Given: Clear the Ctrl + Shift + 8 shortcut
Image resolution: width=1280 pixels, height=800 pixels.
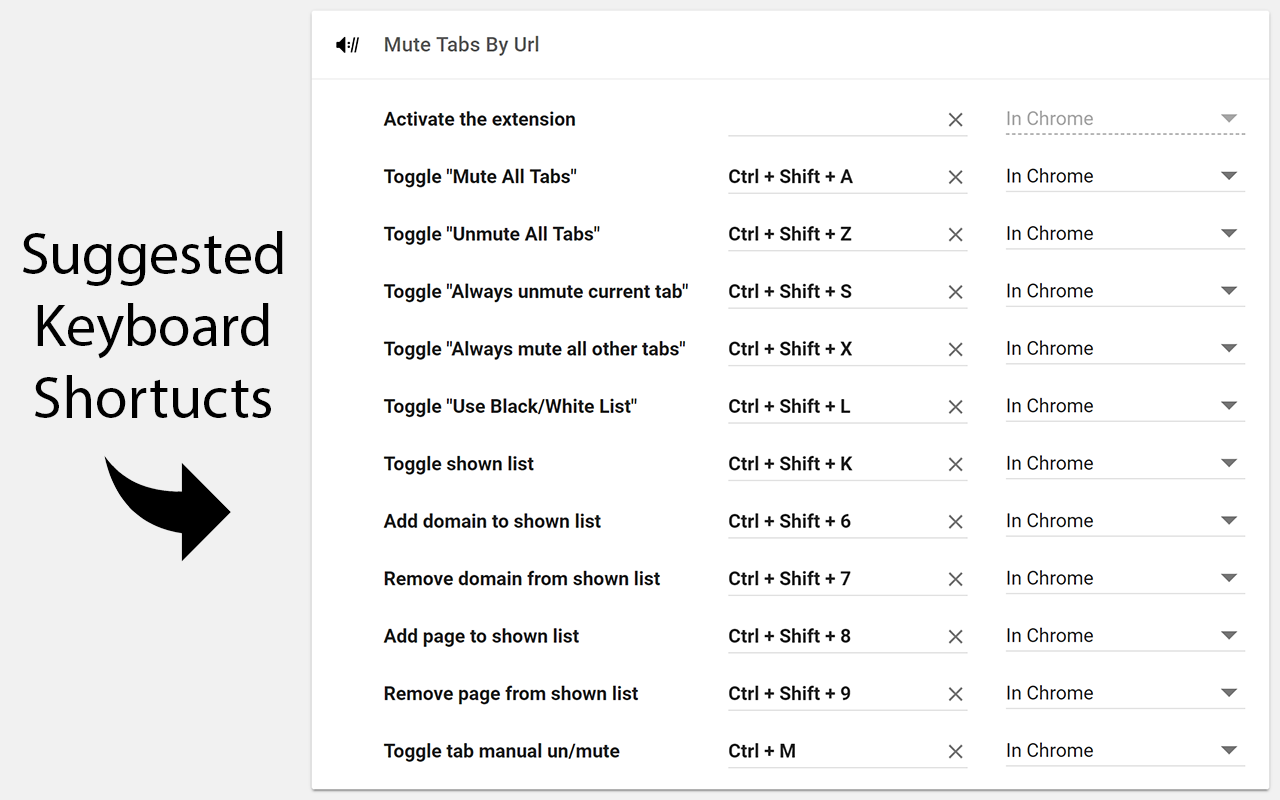Looking at the screenshot, I should (x=955, y=637).
